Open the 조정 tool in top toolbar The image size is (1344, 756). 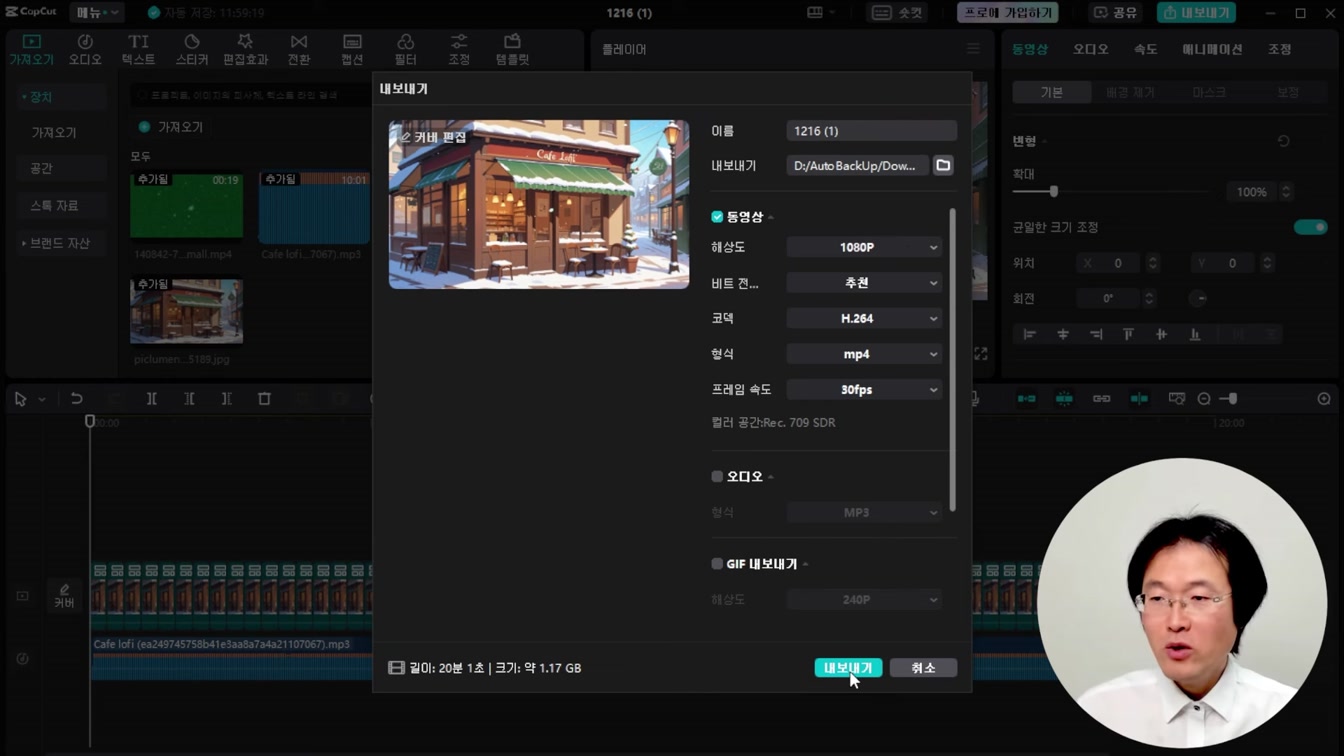[459, 49]
